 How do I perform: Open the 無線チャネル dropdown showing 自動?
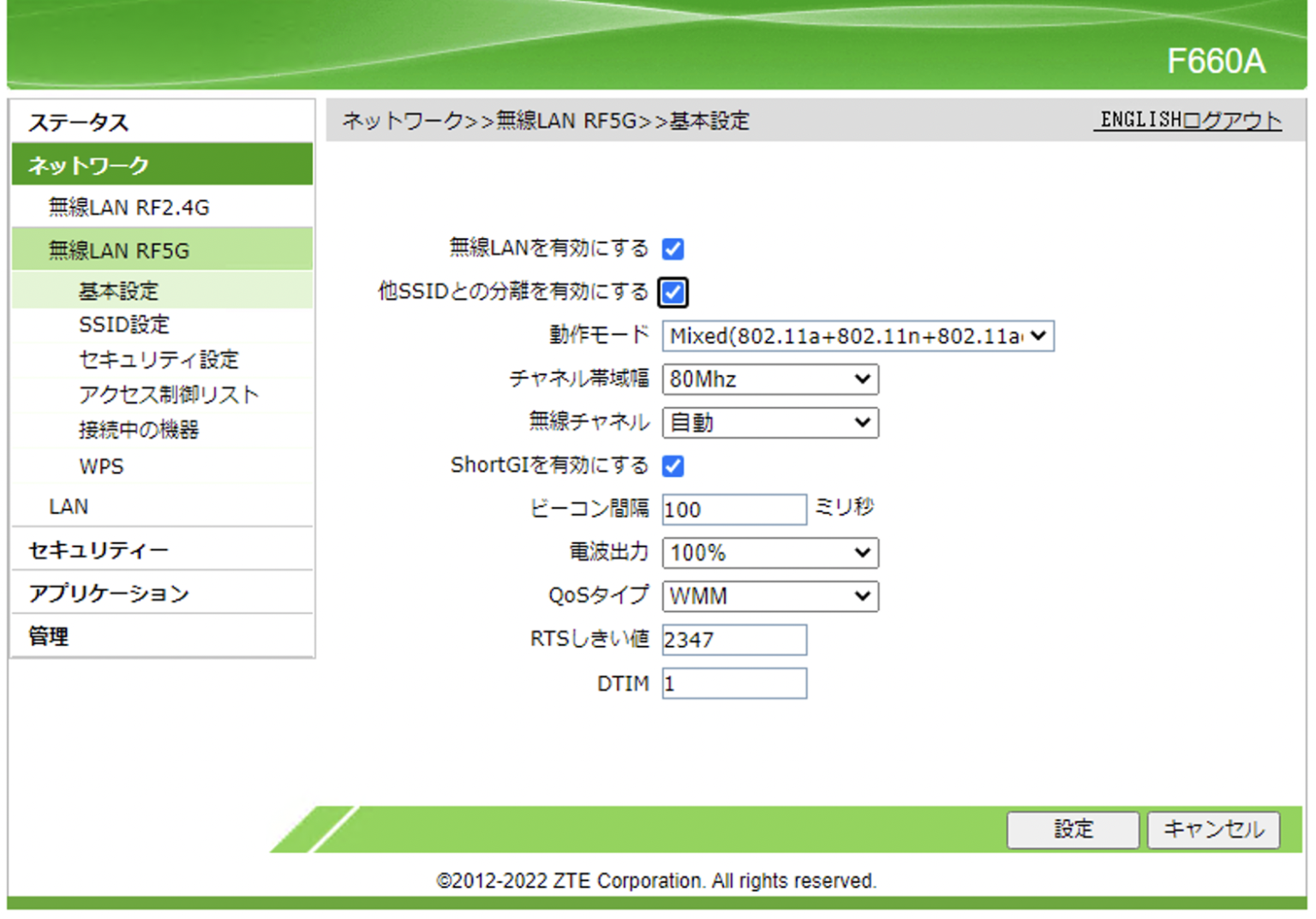coord(770,422)
